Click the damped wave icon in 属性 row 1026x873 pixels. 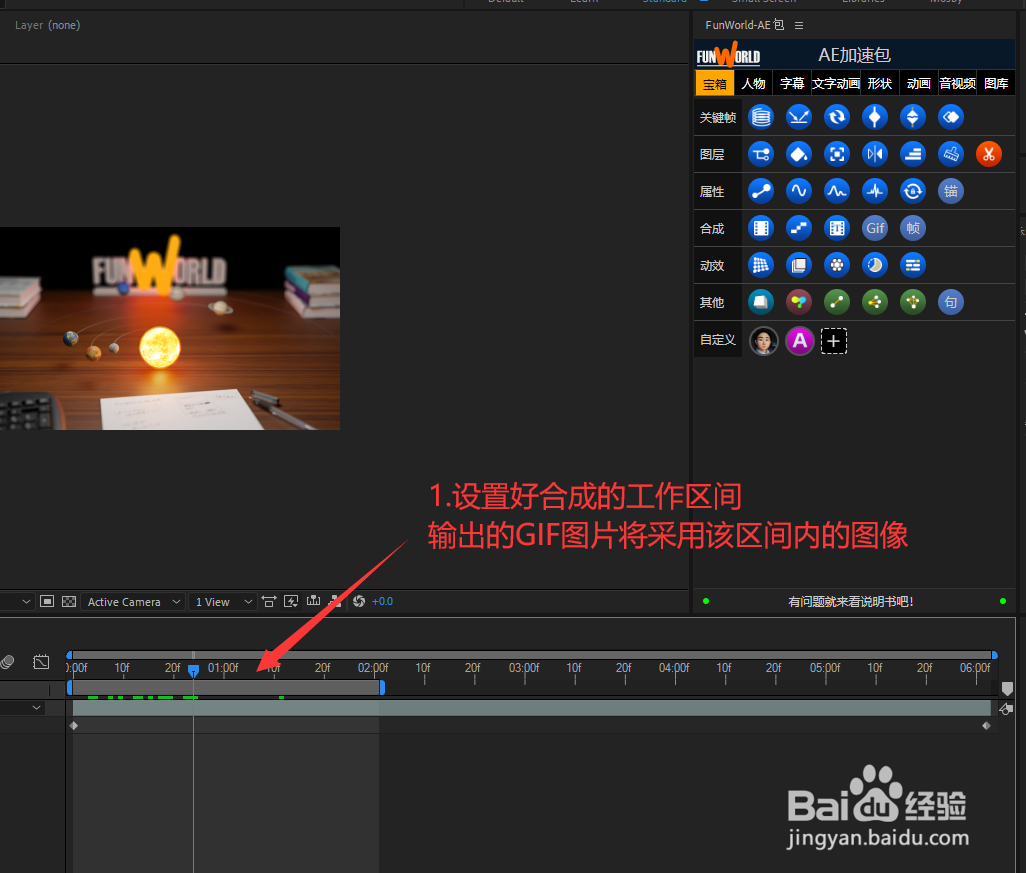coord(836,191)
